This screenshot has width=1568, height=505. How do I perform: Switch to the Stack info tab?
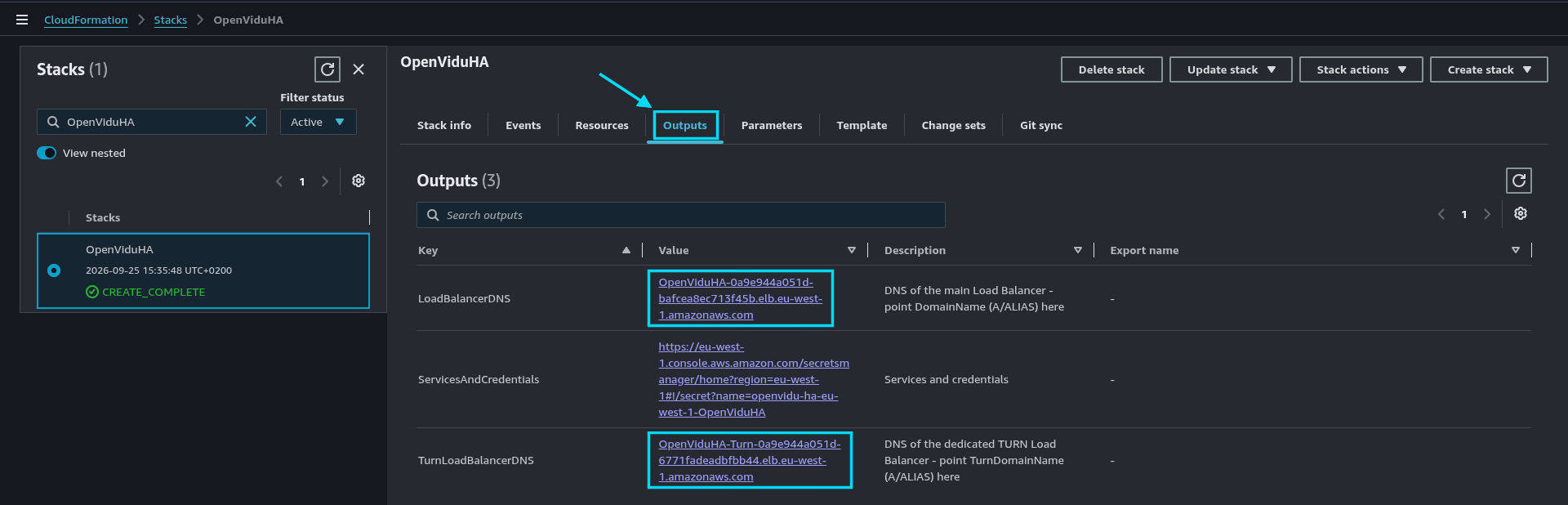pyautogui.click(x=444, y=125)
